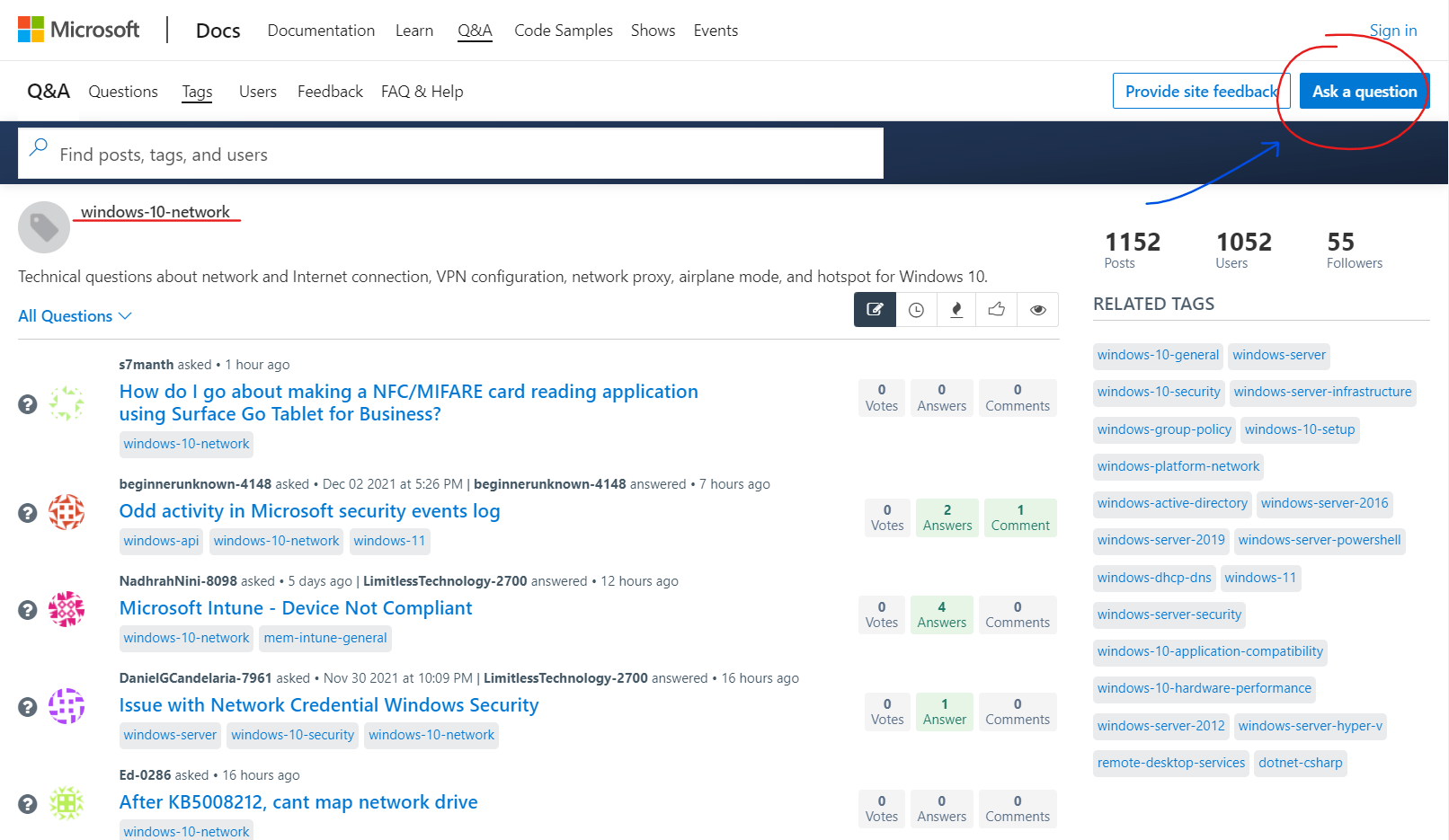Click windows-10-application-compatibility tag
Image resolution: width=1449 pixels, height=840 pixels.
(x=1210, y=651)
